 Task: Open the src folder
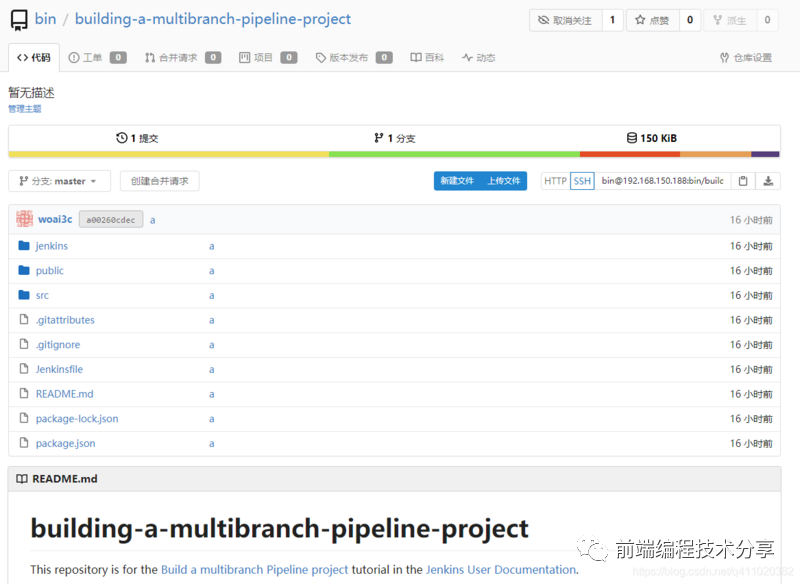point(42,295)
